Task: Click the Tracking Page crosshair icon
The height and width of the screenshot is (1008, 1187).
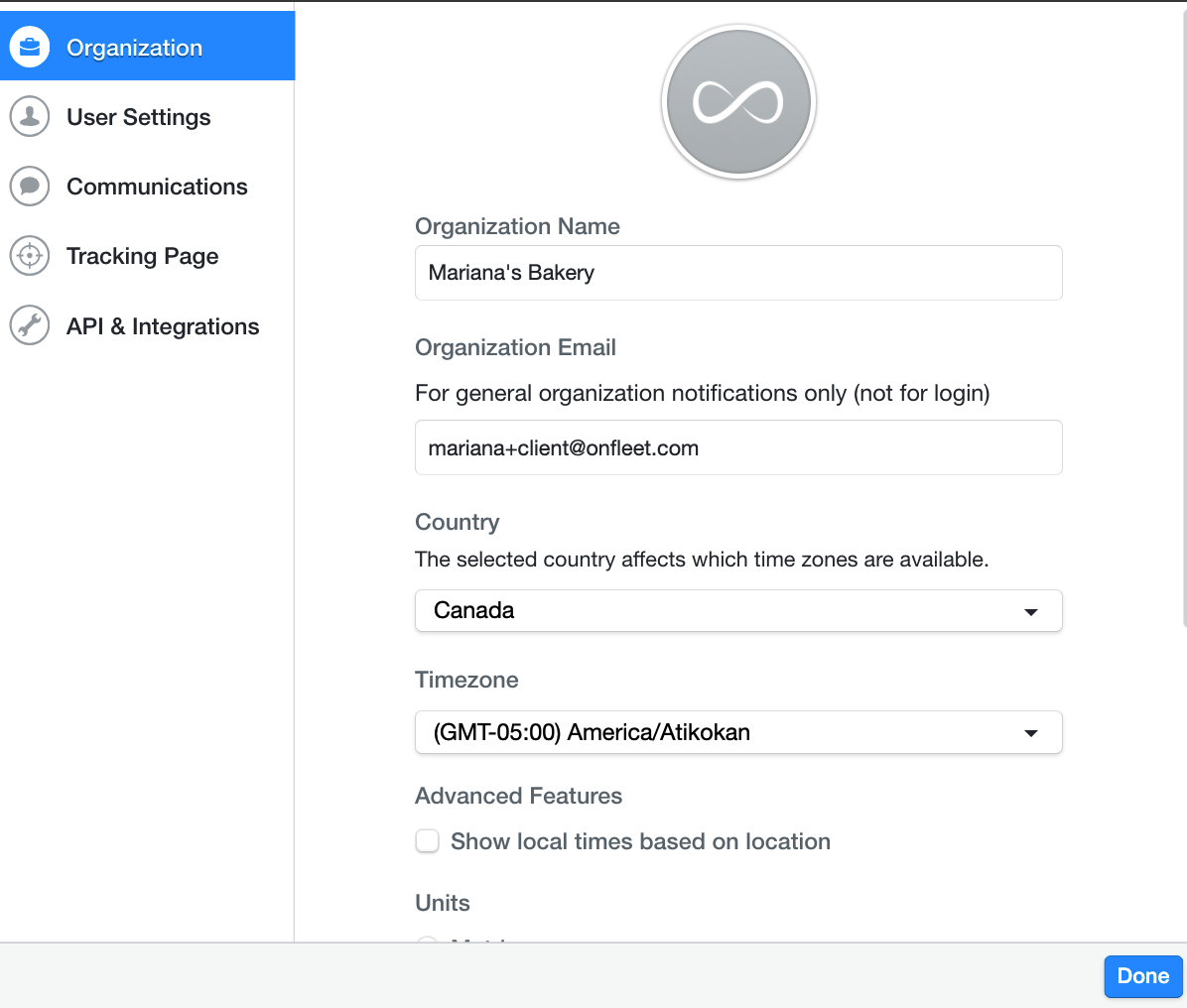Action: [30, 256]
